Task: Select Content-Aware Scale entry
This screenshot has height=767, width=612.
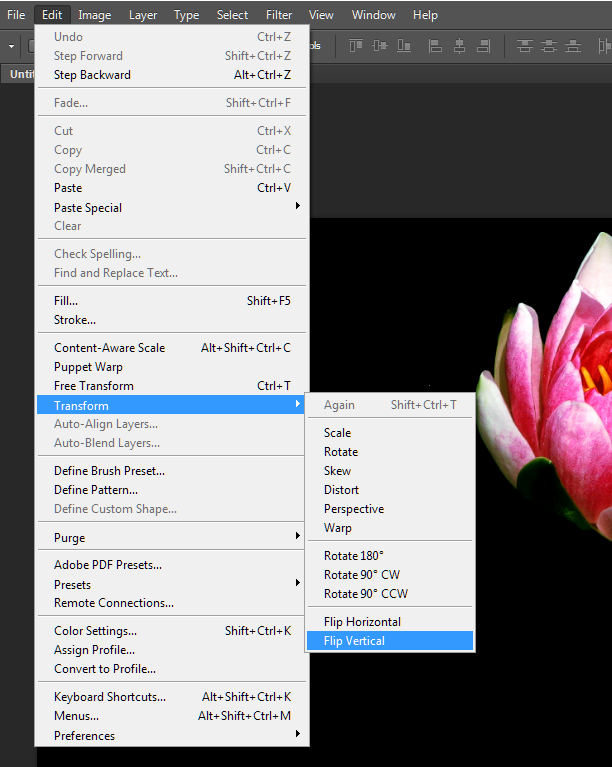Action: coord(172,348)
